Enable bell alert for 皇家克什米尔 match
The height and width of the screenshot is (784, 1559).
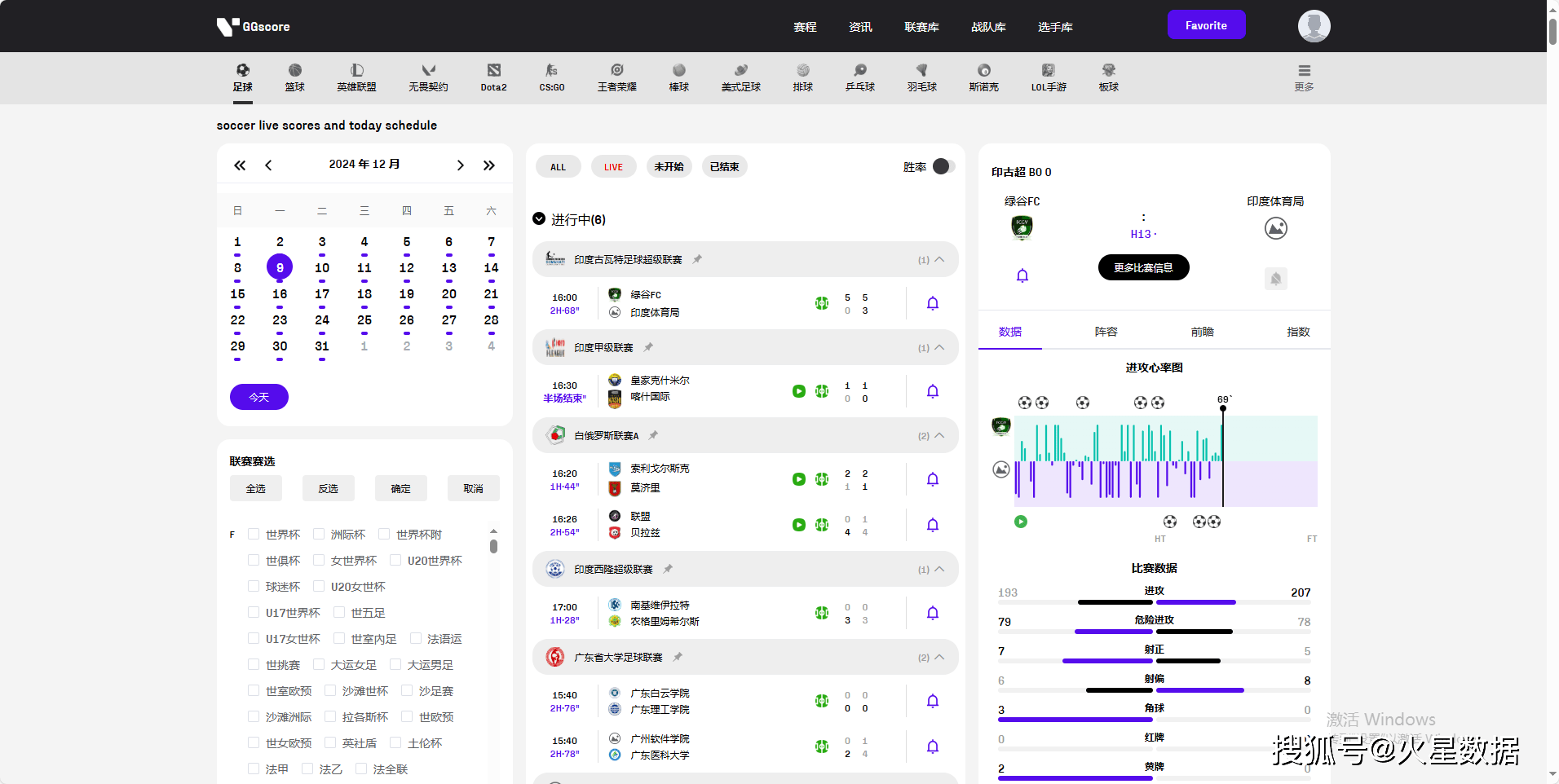(x=933, y=391)
